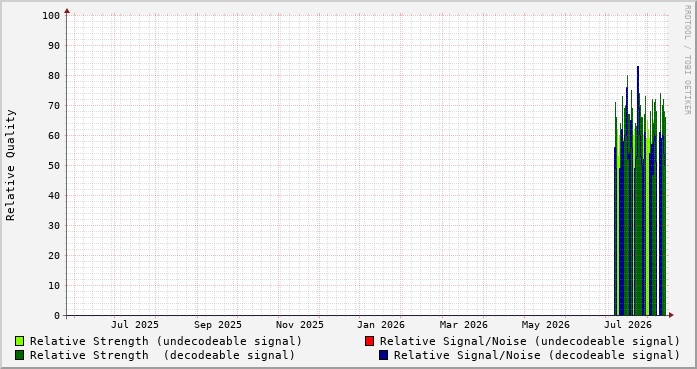Click the red undecodeable signal/noise swatch

point(369,341)
